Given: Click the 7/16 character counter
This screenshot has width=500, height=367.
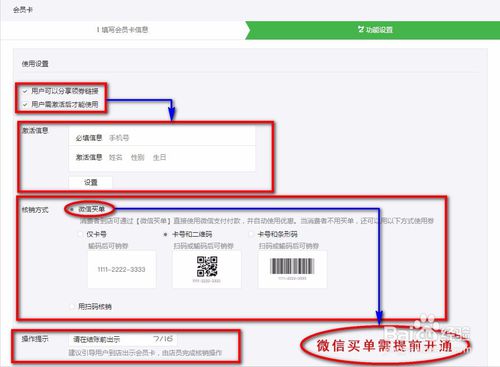Looking at the screenshot, I should pyautogui.click(x=163, y=339).
